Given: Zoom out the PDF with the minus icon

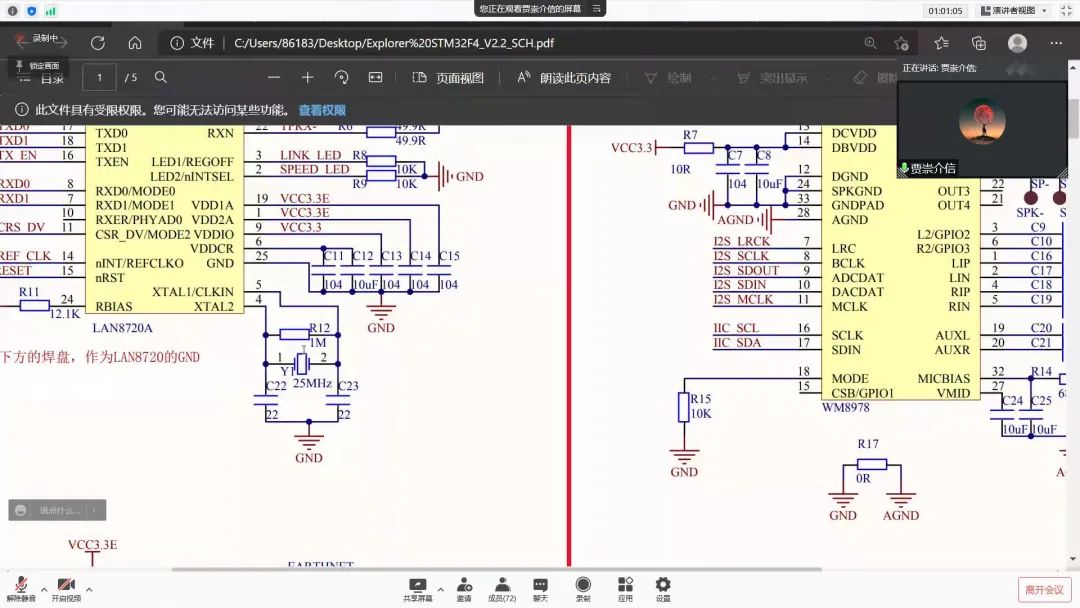Looking at the screenshot, I should pos(274,77).
